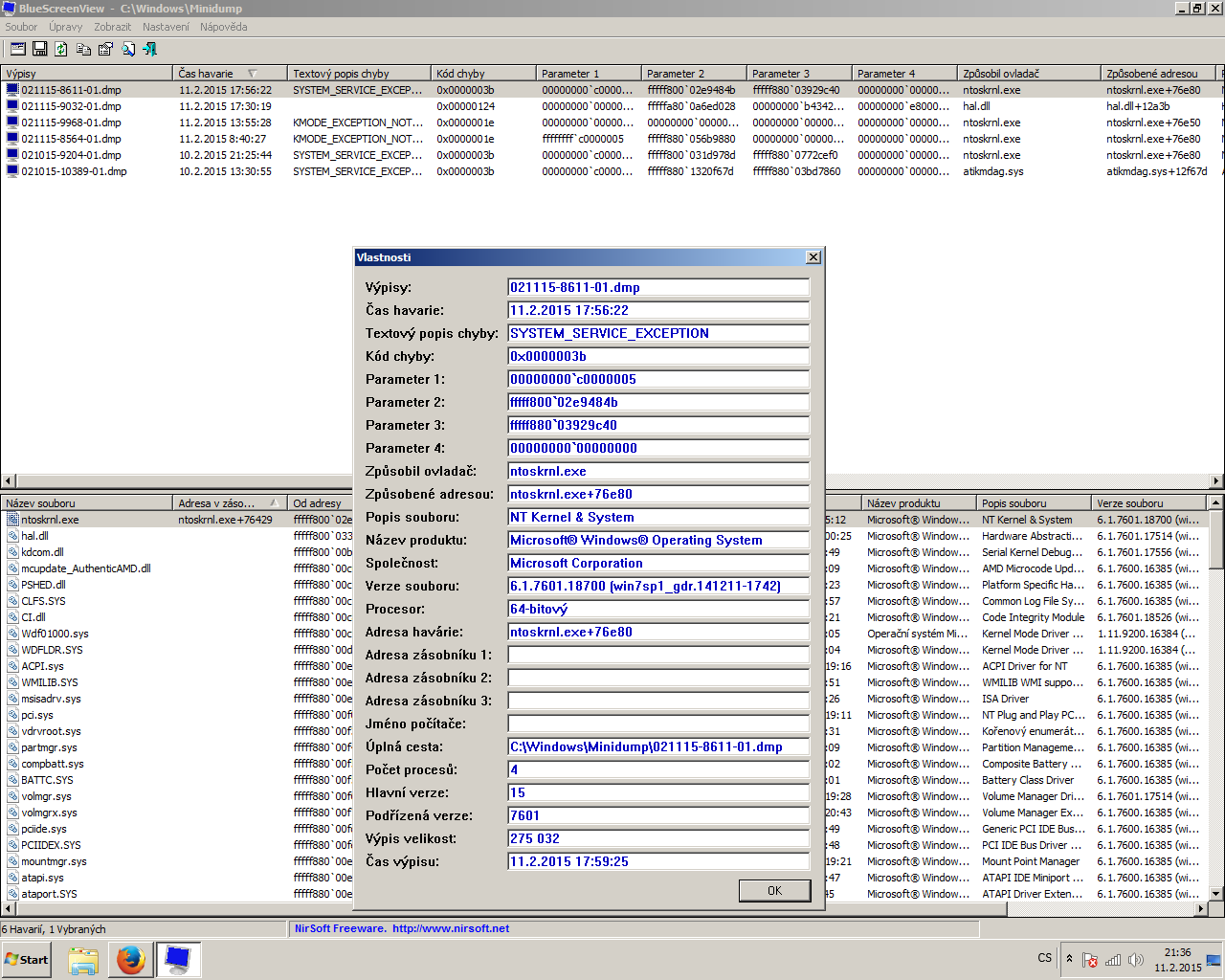
Task: Open the Windows Start menu
Action: [27, 959]
